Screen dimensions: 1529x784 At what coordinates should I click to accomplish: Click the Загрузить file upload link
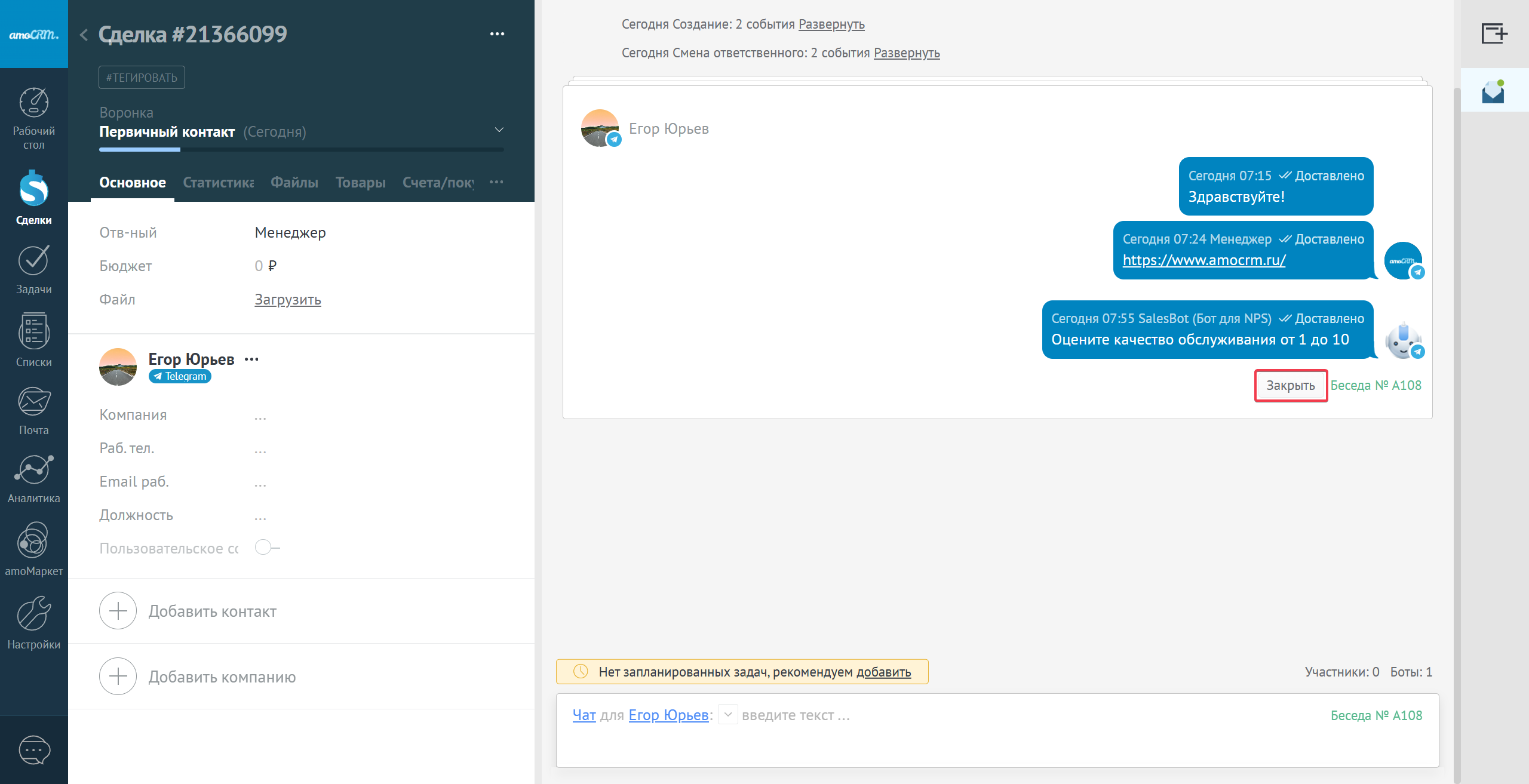click(287, 300)
